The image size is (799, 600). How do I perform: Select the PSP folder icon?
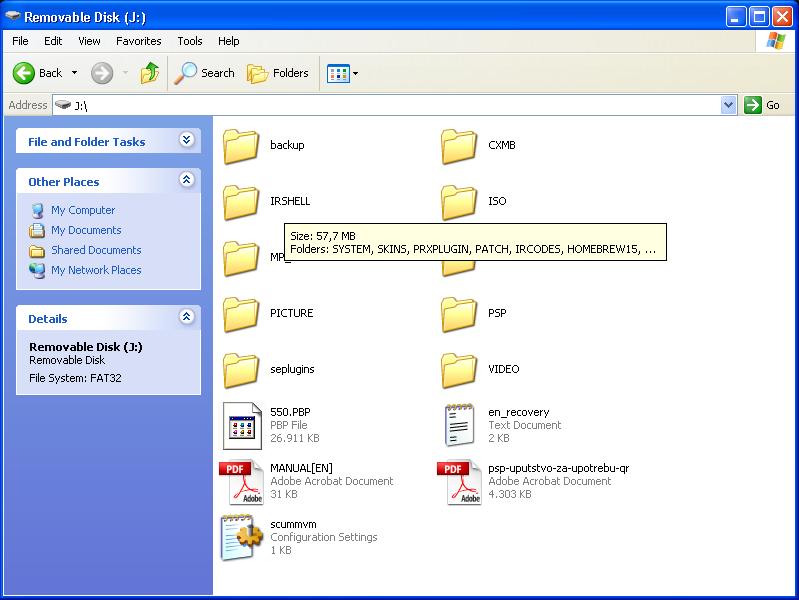[x=459, y=315]
